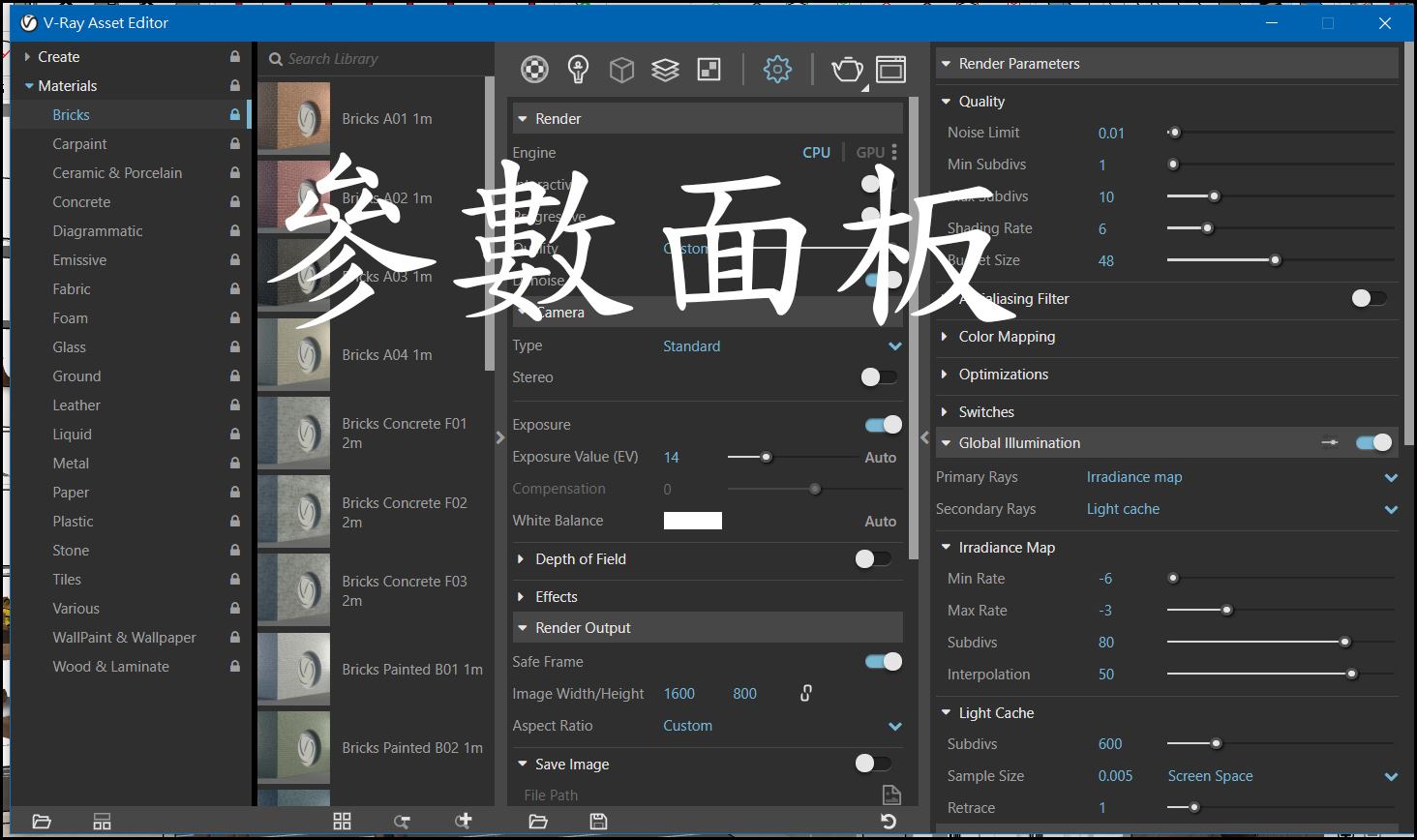Click the lock icon beside Metal
The height and width of the screenshot is (840, 1417).
[x=234, y=464]
